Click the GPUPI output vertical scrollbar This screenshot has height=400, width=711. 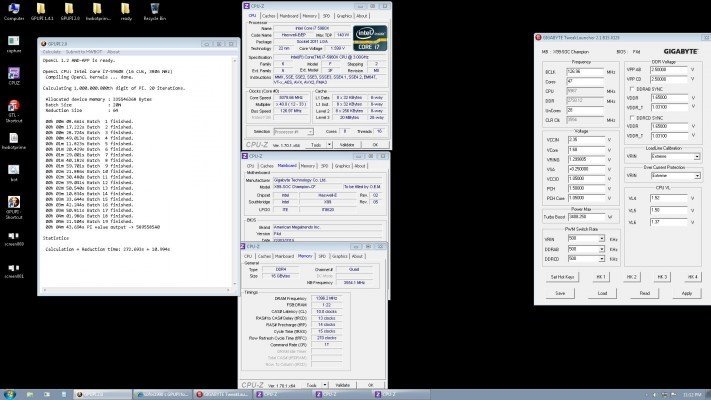coord(235,171)
